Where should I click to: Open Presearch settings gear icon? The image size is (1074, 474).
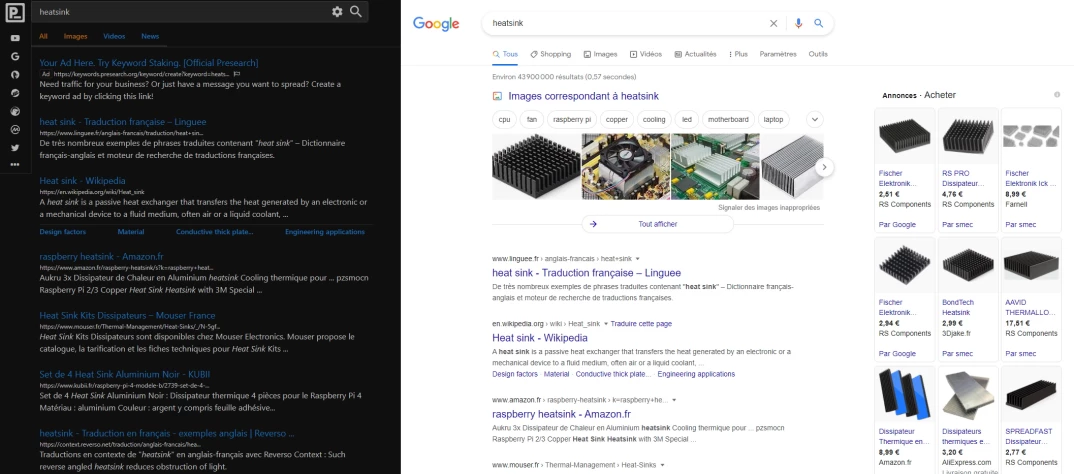point(337,12)
